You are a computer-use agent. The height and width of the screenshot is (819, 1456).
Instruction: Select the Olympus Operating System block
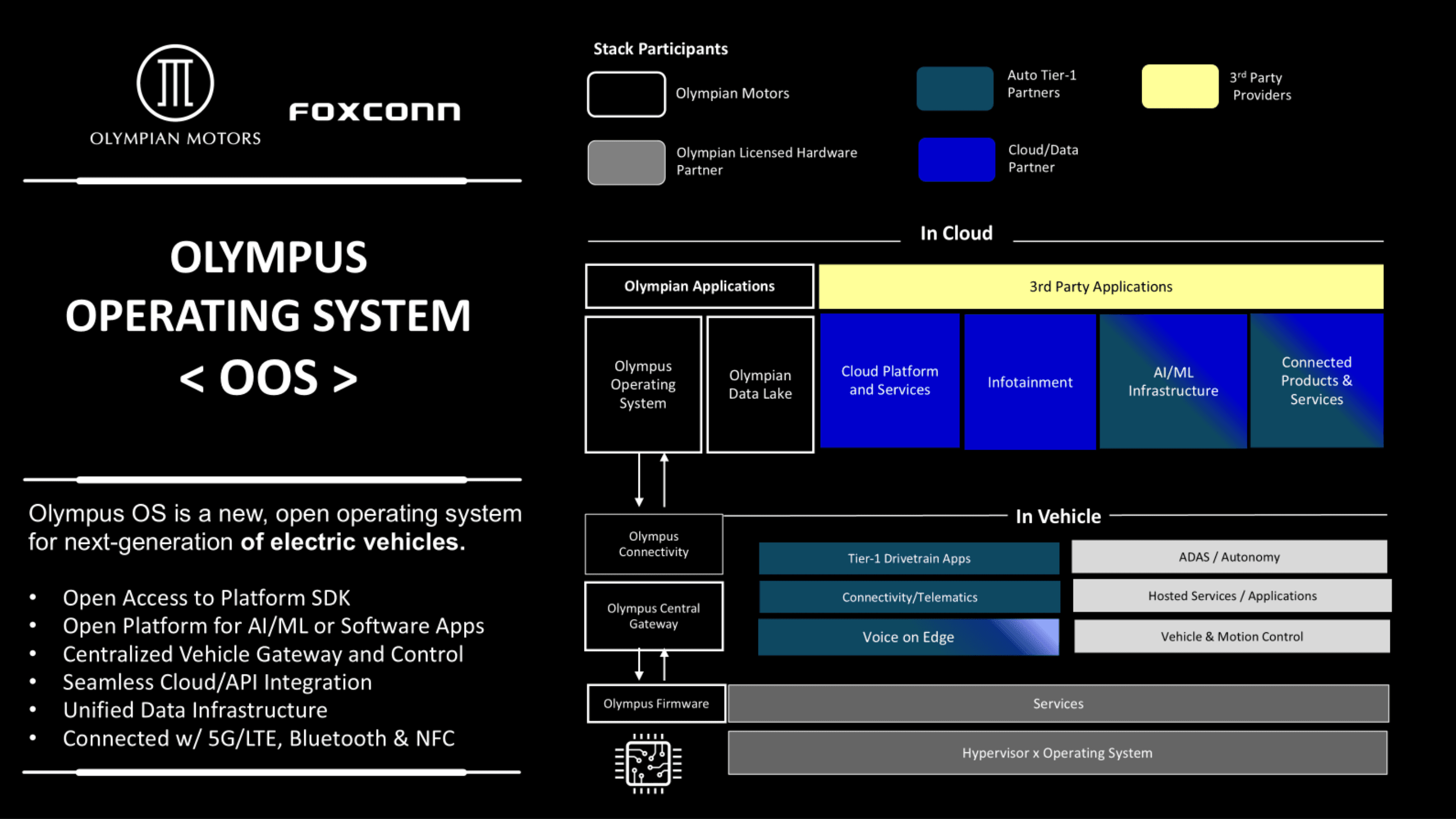(643, 385)
